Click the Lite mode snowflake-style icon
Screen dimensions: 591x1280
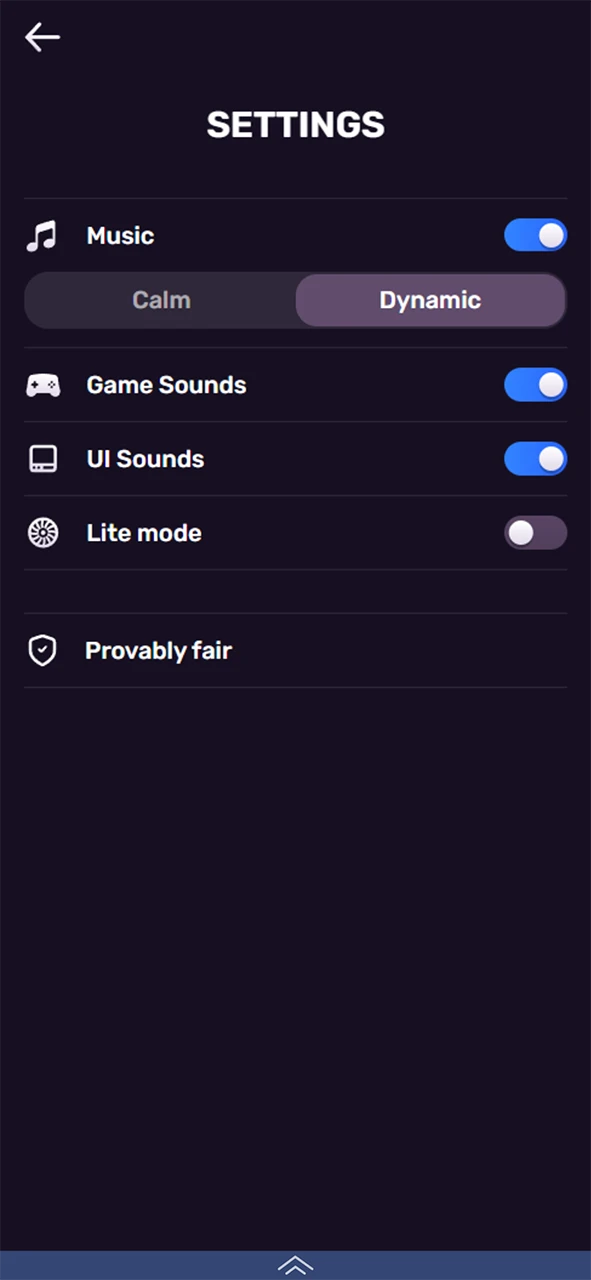(x=42, y=532)
